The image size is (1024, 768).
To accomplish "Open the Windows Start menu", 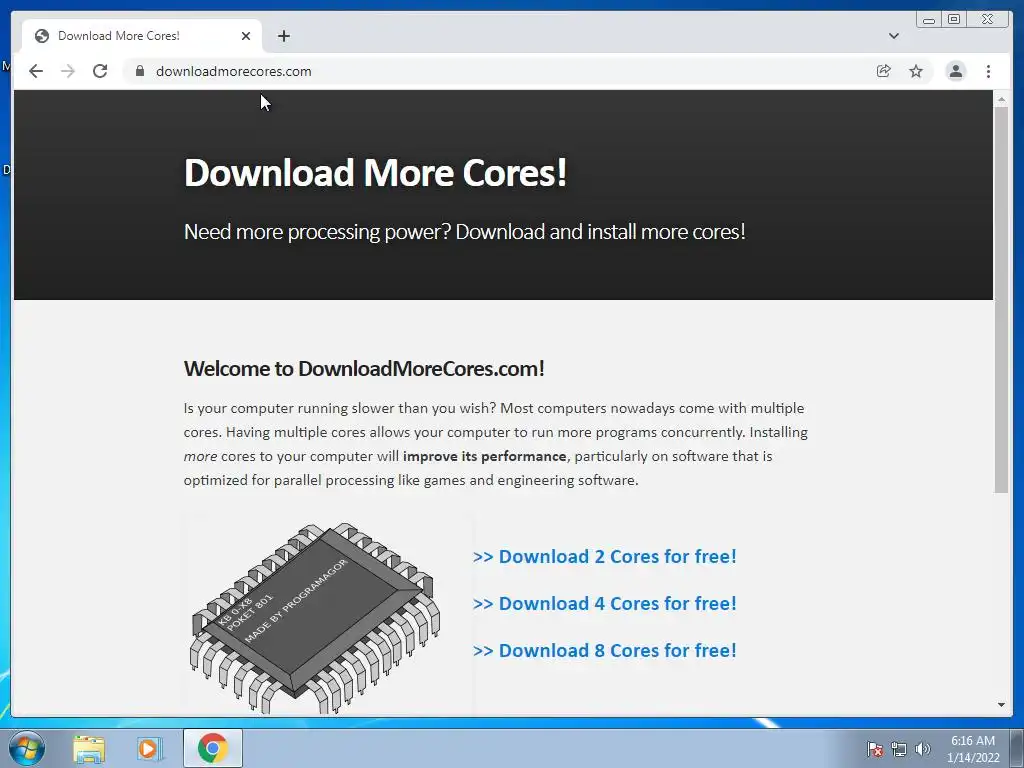I will (27, 748).
